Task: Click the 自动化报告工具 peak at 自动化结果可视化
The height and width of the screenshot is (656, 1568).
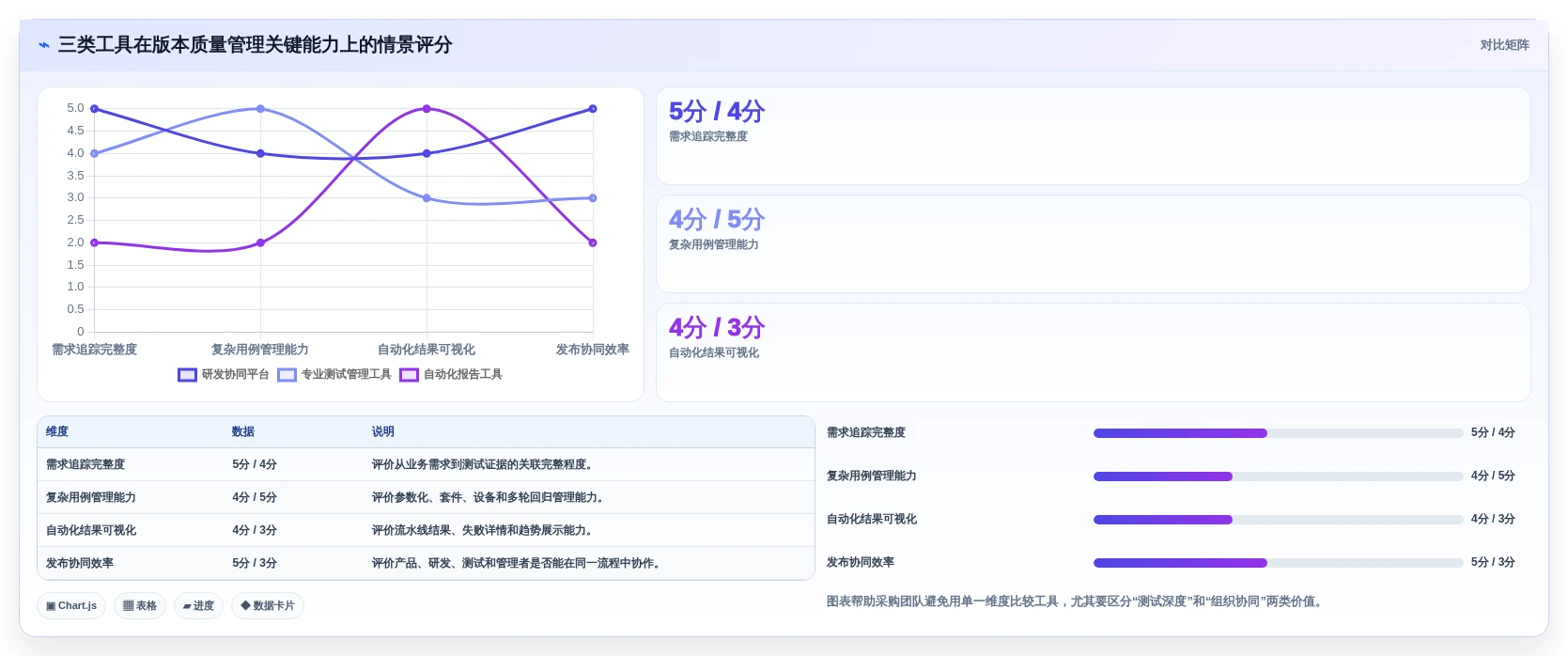Action: coord(427,109)
